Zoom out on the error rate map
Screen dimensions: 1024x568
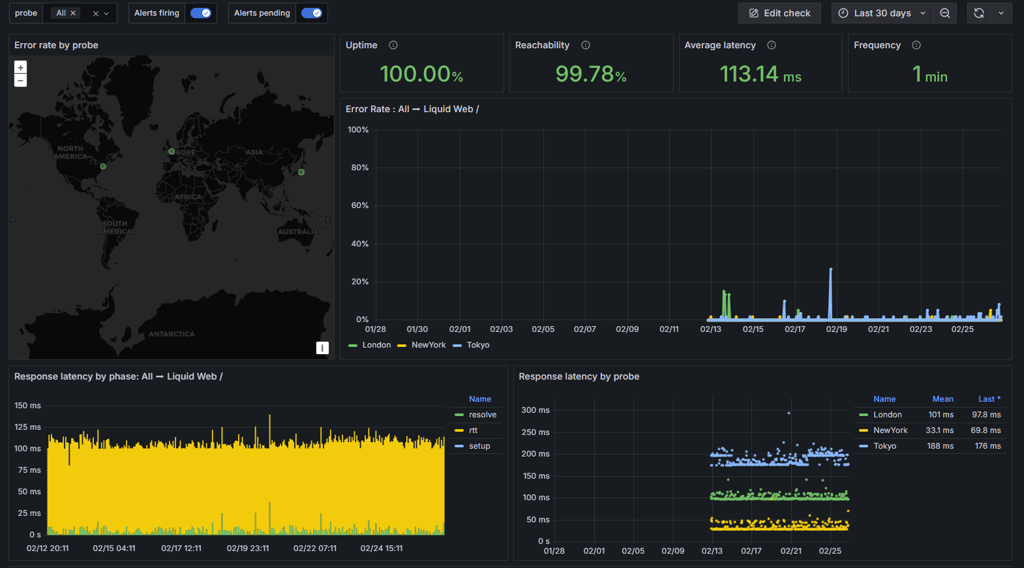click(x=20, y=80)
